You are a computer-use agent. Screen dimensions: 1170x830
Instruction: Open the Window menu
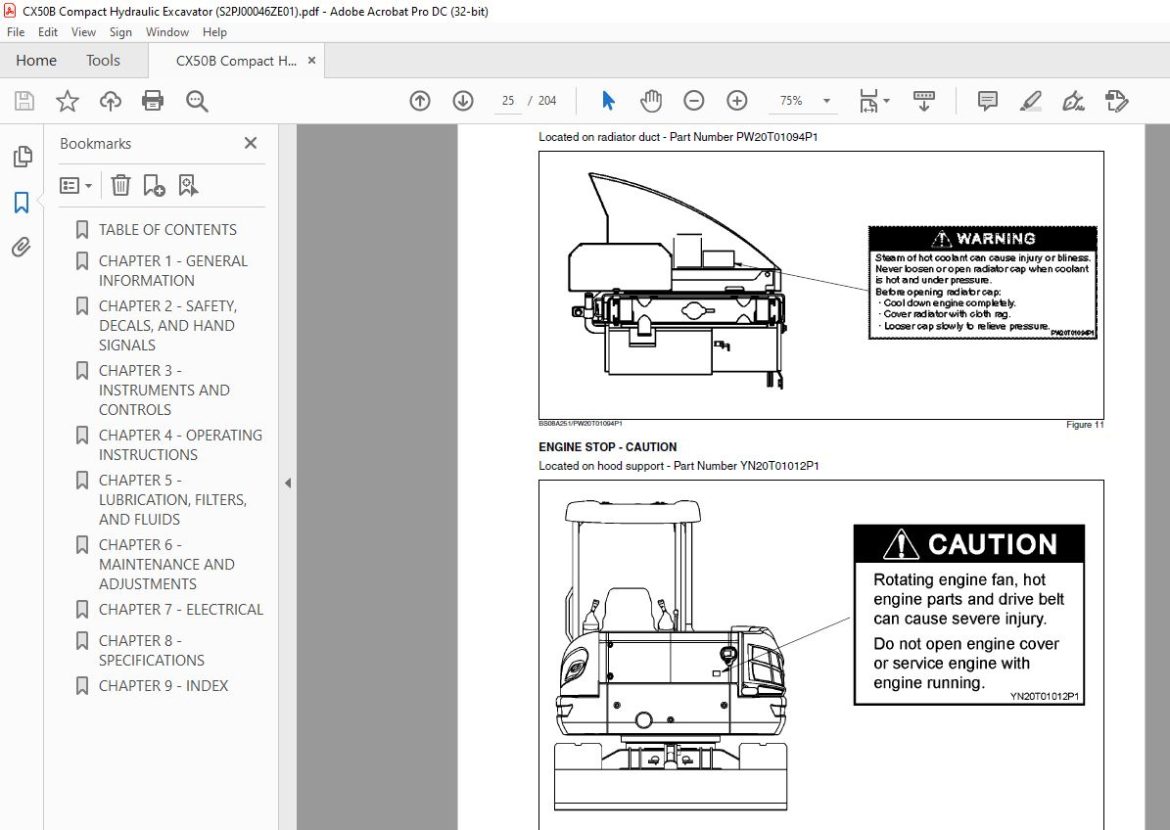[x=167, y=32]
